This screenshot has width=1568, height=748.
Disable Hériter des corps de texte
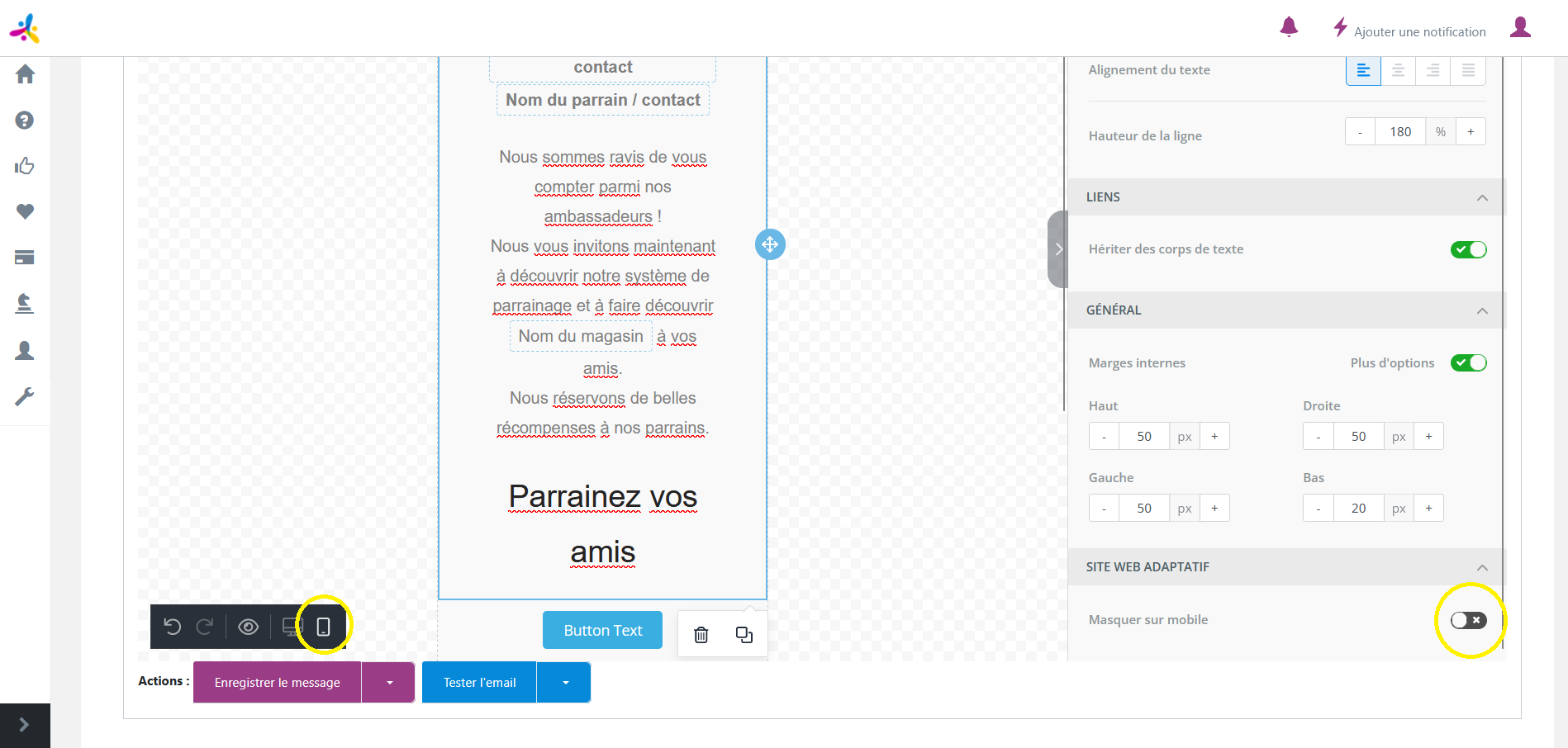point(1468,249)
